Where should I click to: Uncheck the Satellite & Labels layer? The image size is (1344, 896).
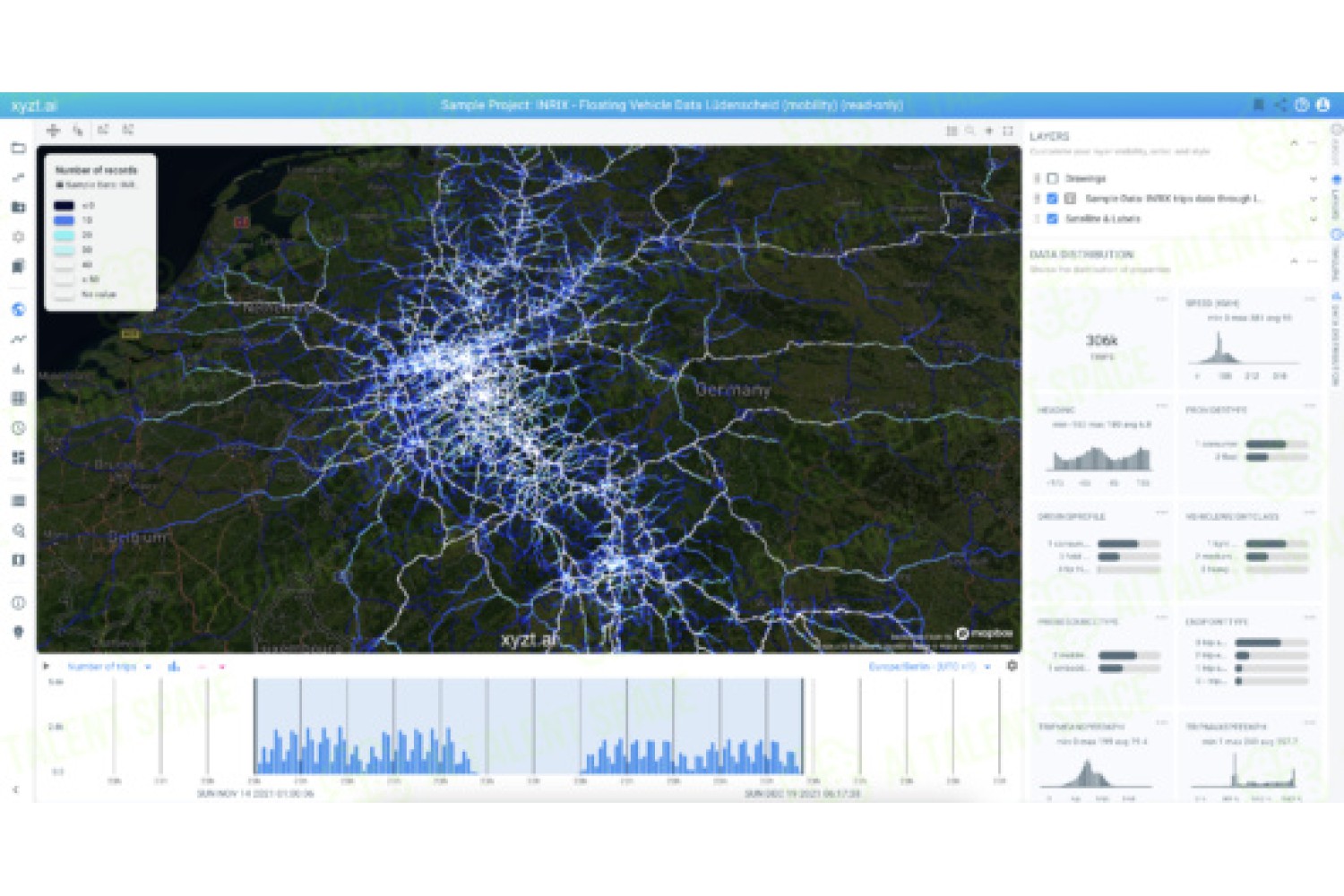(1053, 219)
